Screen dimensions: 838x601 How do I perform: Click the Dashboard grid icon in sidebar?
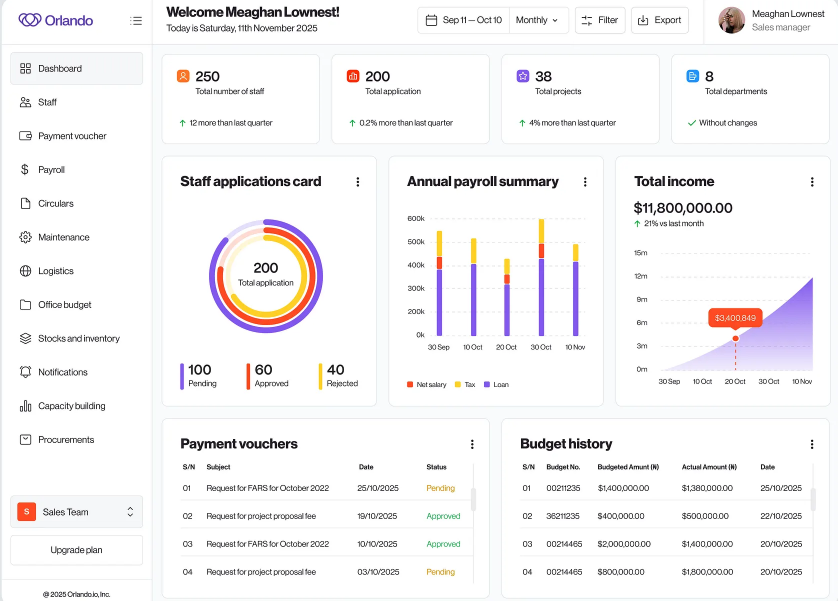25,68
